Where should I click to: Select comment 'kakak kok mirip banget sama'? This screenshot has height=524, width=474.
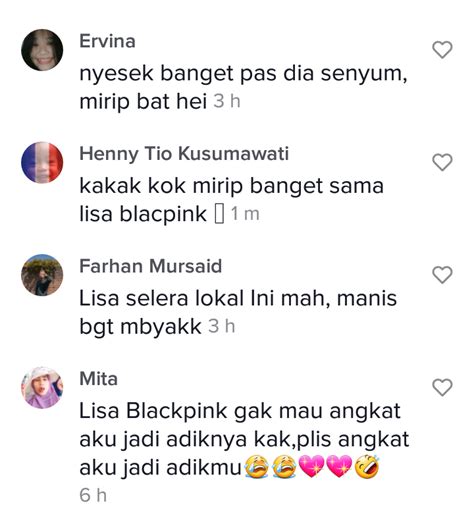click(231, 186)
